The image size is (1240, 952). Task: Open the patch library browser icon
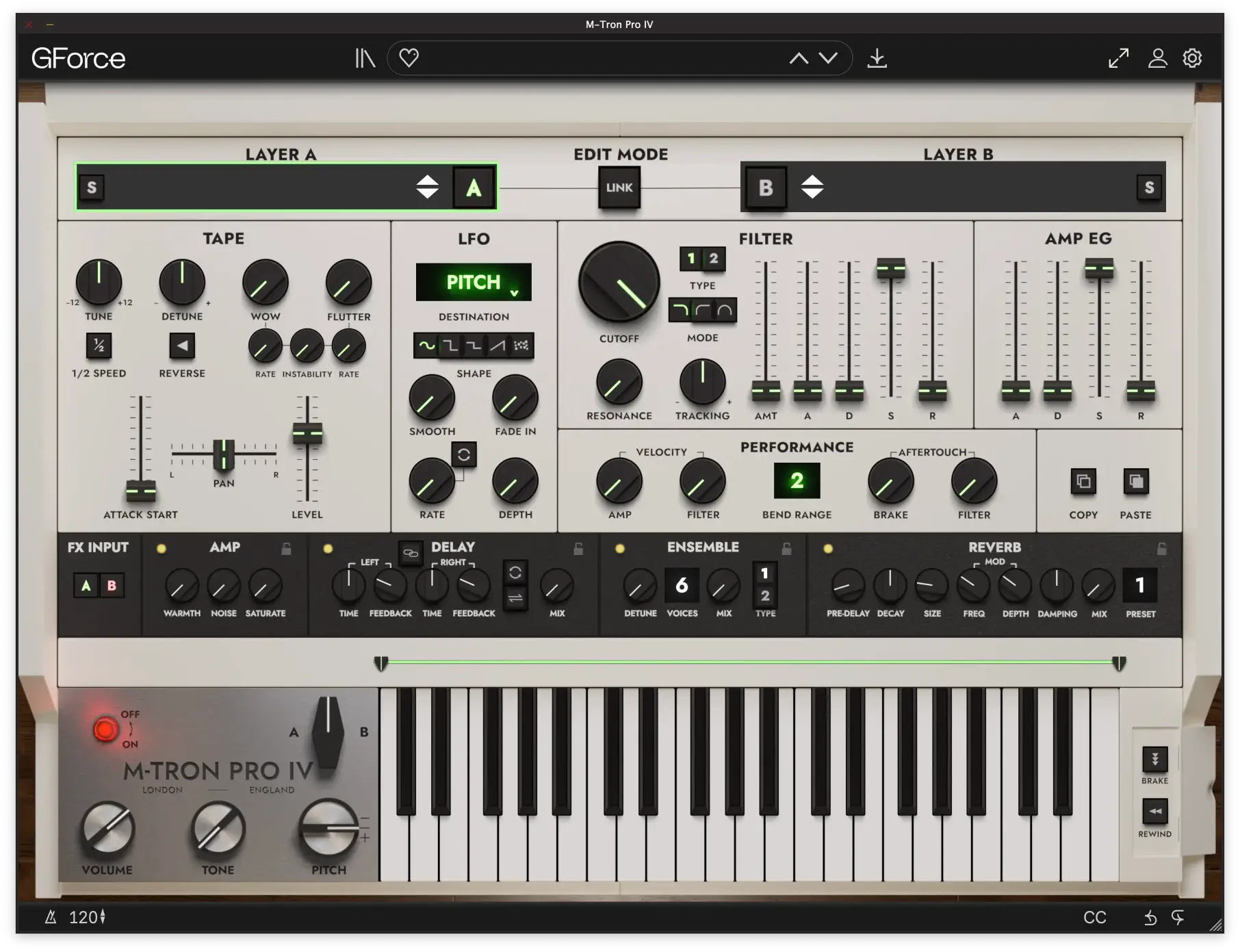tap(365, 58)
